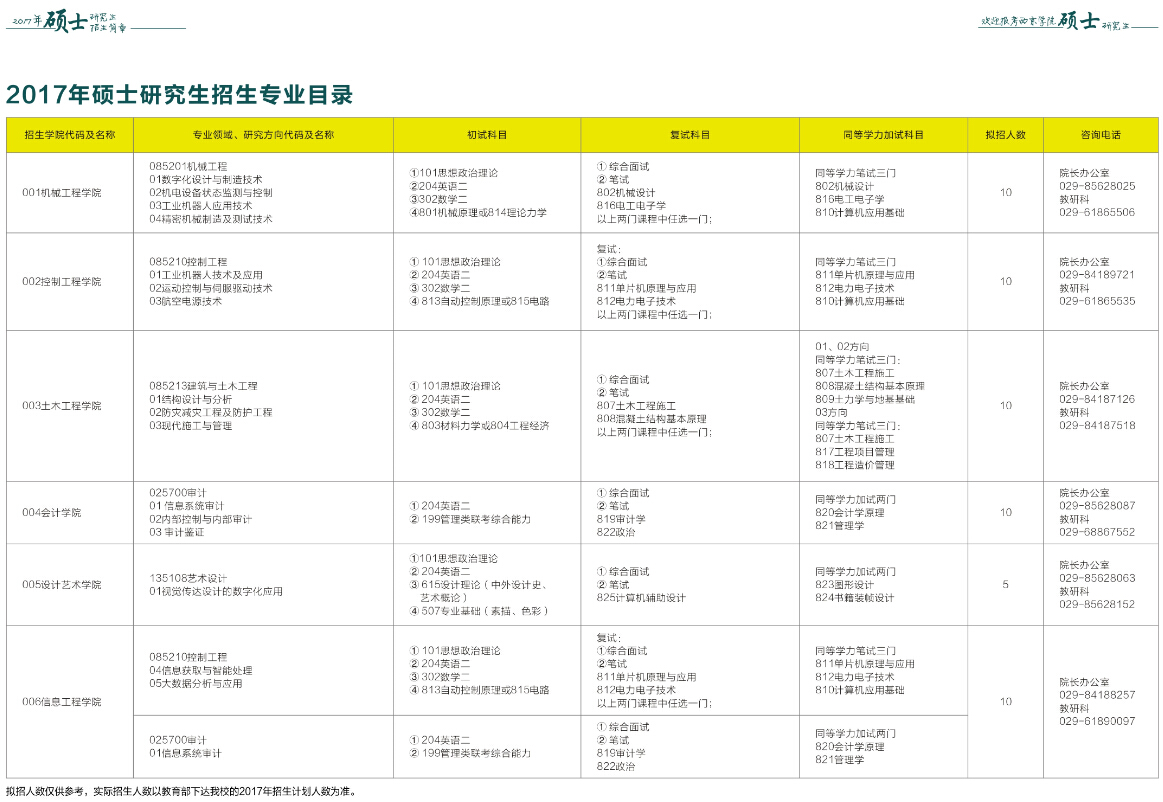
Task: Click enrollment count 5 for 设计艺术学院
Action: coord(1006,585)
